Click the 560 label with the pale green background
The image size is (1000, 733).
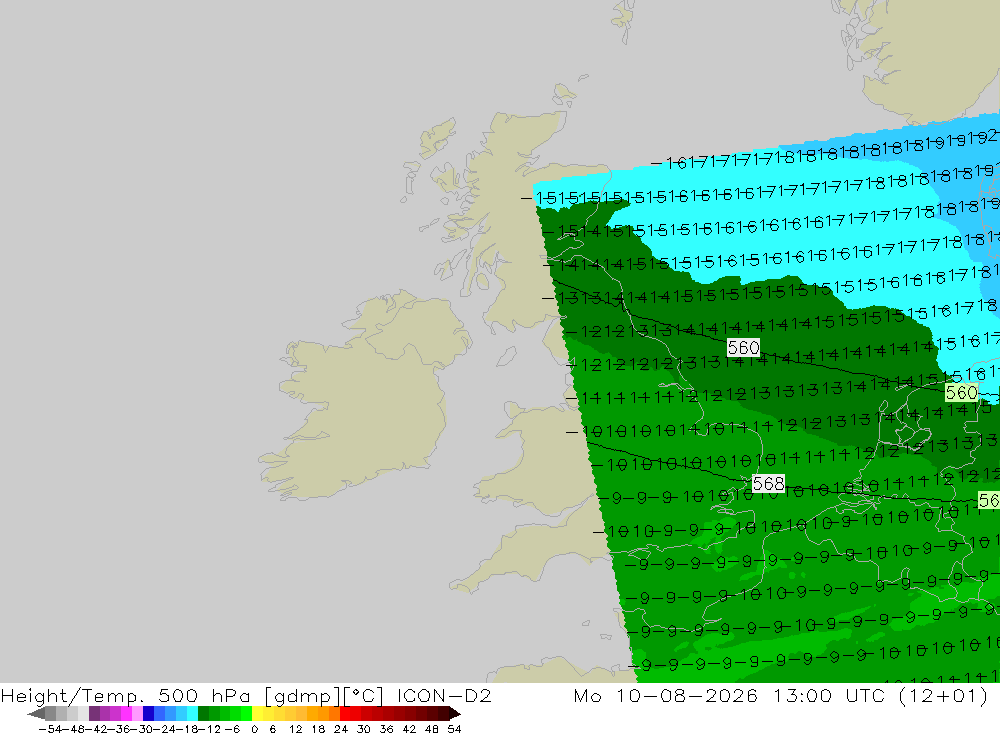pyautogui.click(x=961, y=392)
